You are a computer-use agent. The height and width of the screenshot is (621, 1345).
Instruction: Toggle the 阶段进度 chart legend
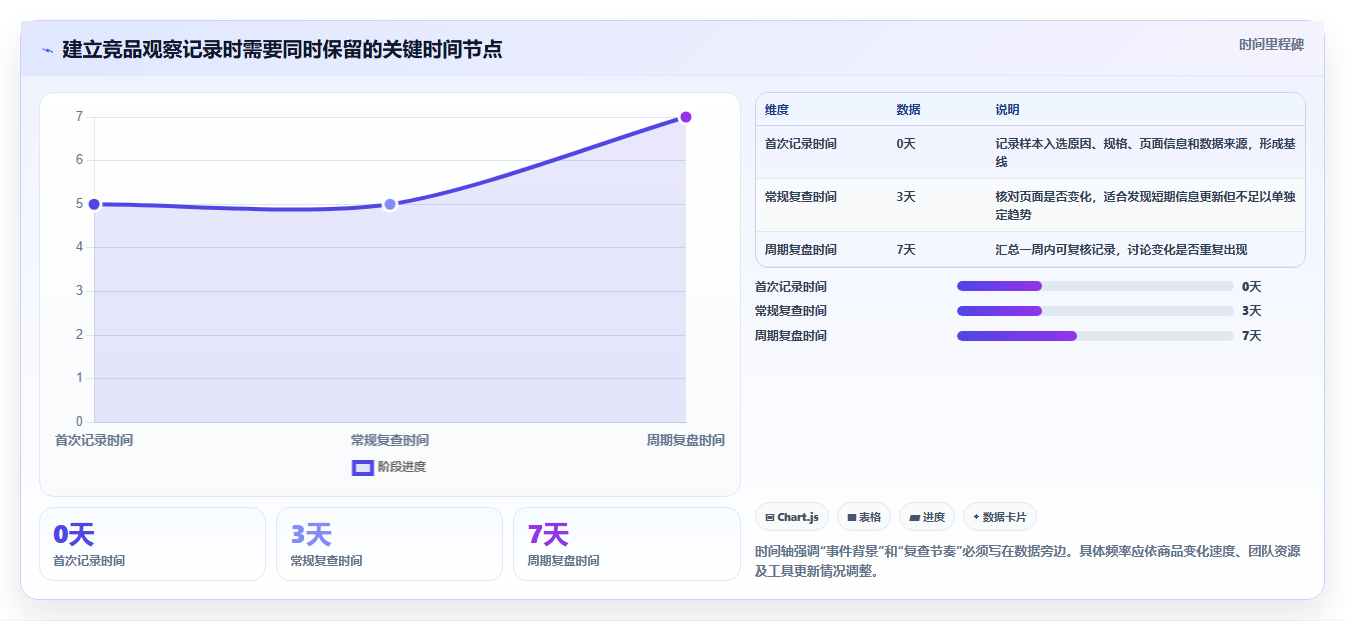(x=389, y=467)
